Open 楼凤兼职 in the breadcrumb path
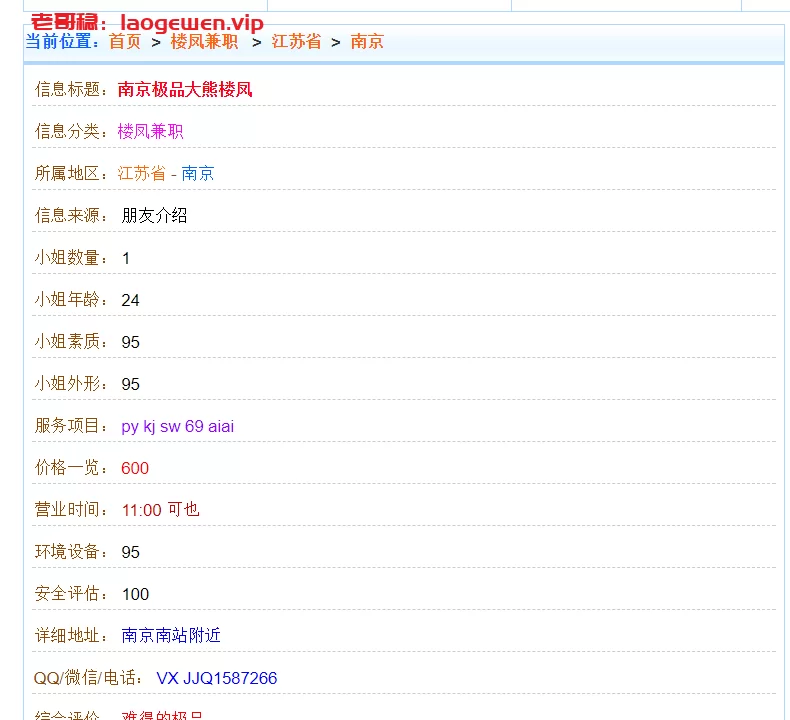The image size is (790, 720). [x=204, y=42]
